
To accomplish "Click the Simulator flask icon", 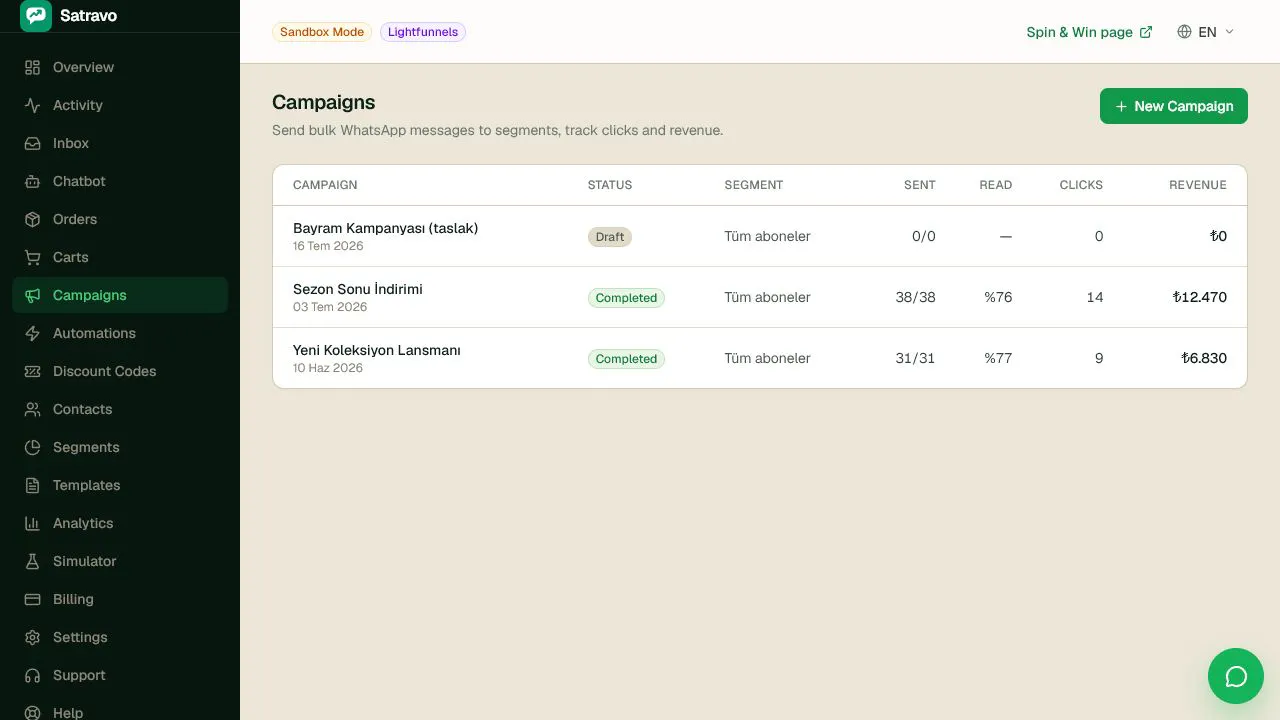I will (33, 561).
